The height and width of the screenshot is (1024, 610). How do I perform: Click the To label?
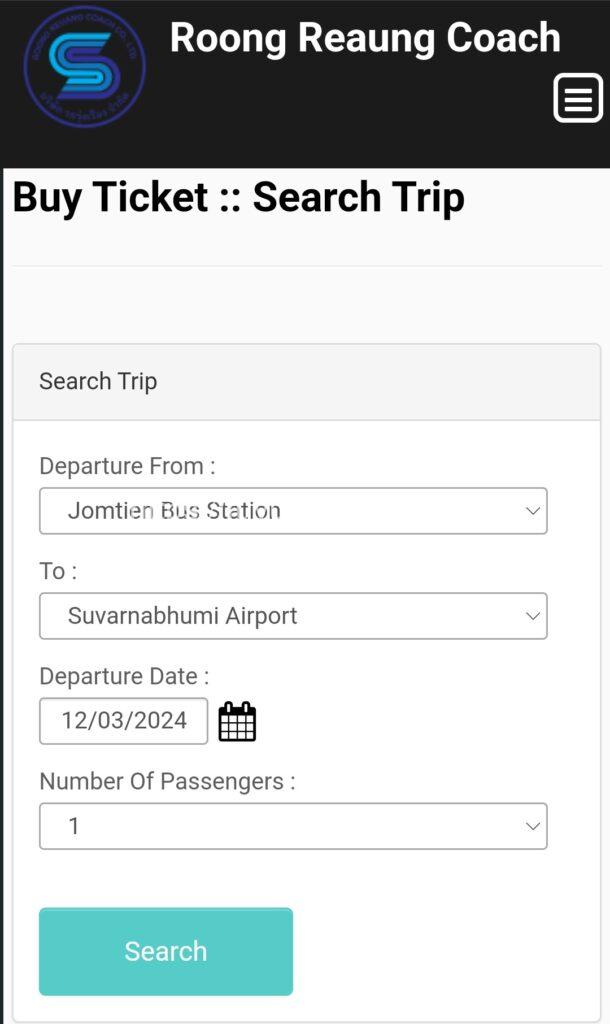click(x=58, y=571)
